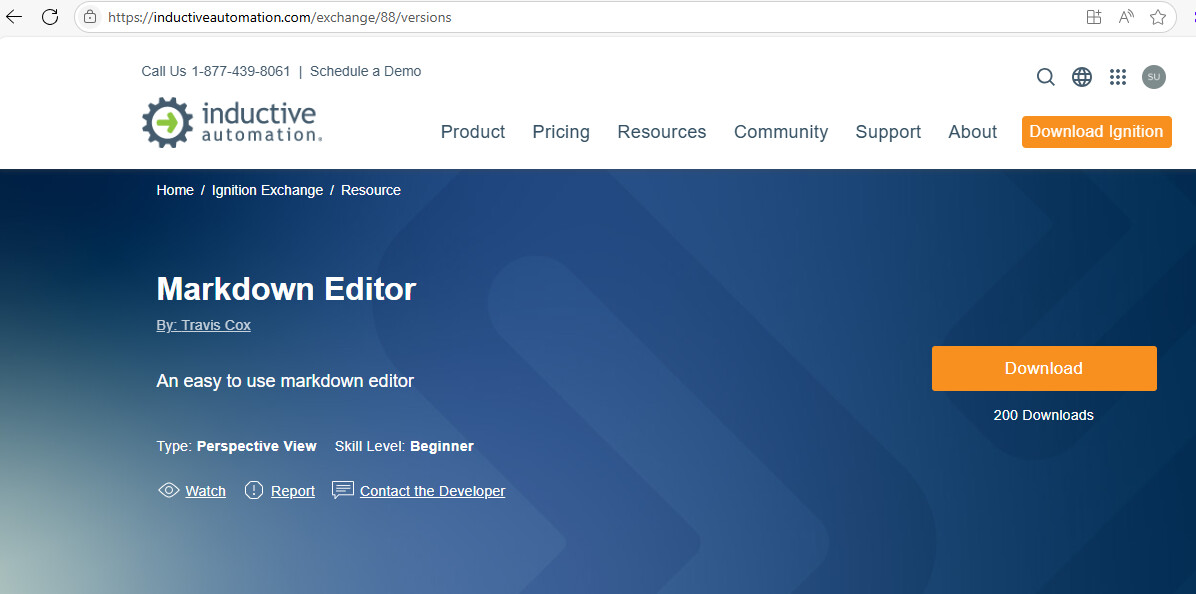Screen dimensions: 1196x594
Task: Open the nine-dot apps grid icon
Action: 1117,77
